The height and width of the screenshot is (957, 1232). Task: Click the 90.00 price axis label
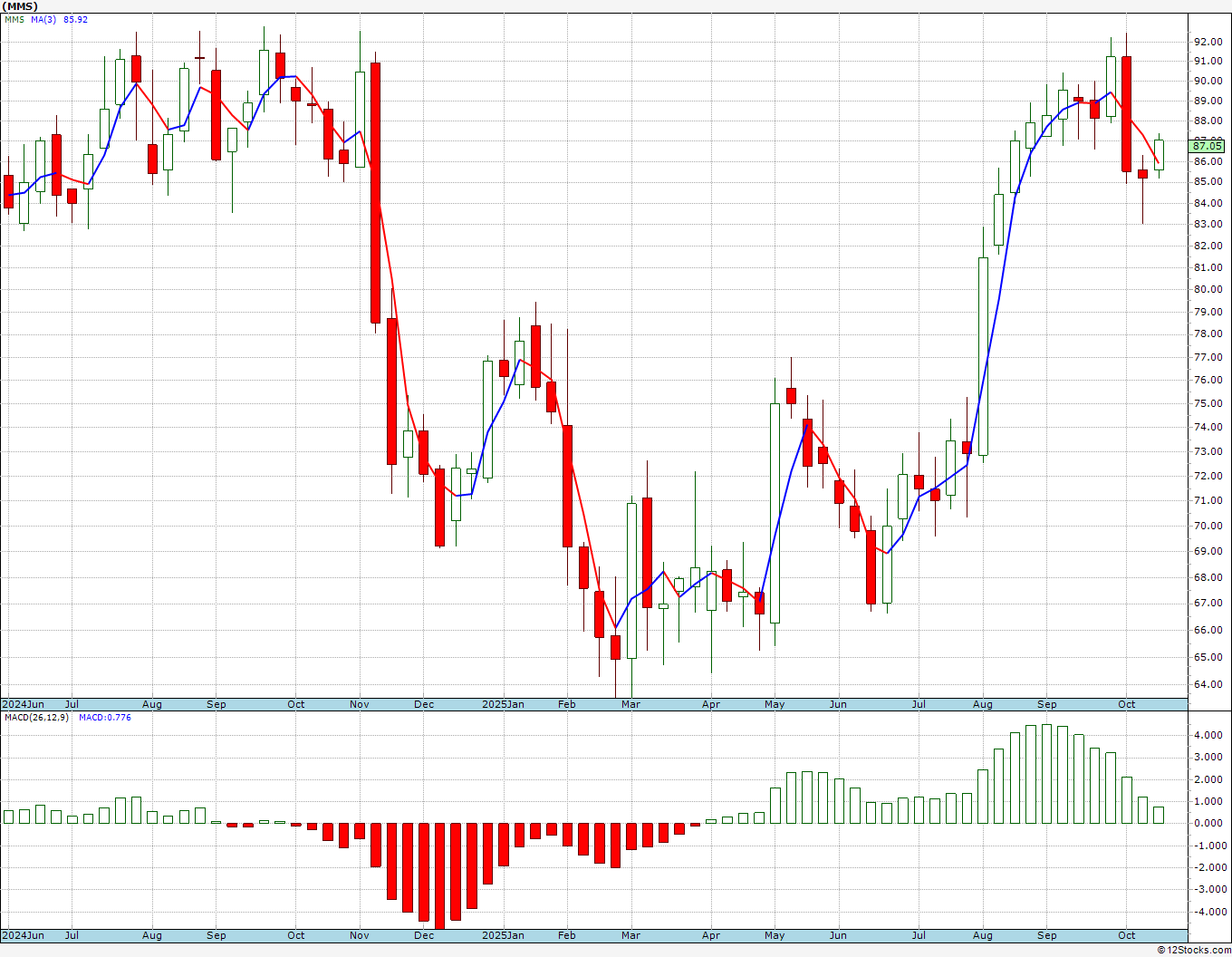tap(1208, 81)
